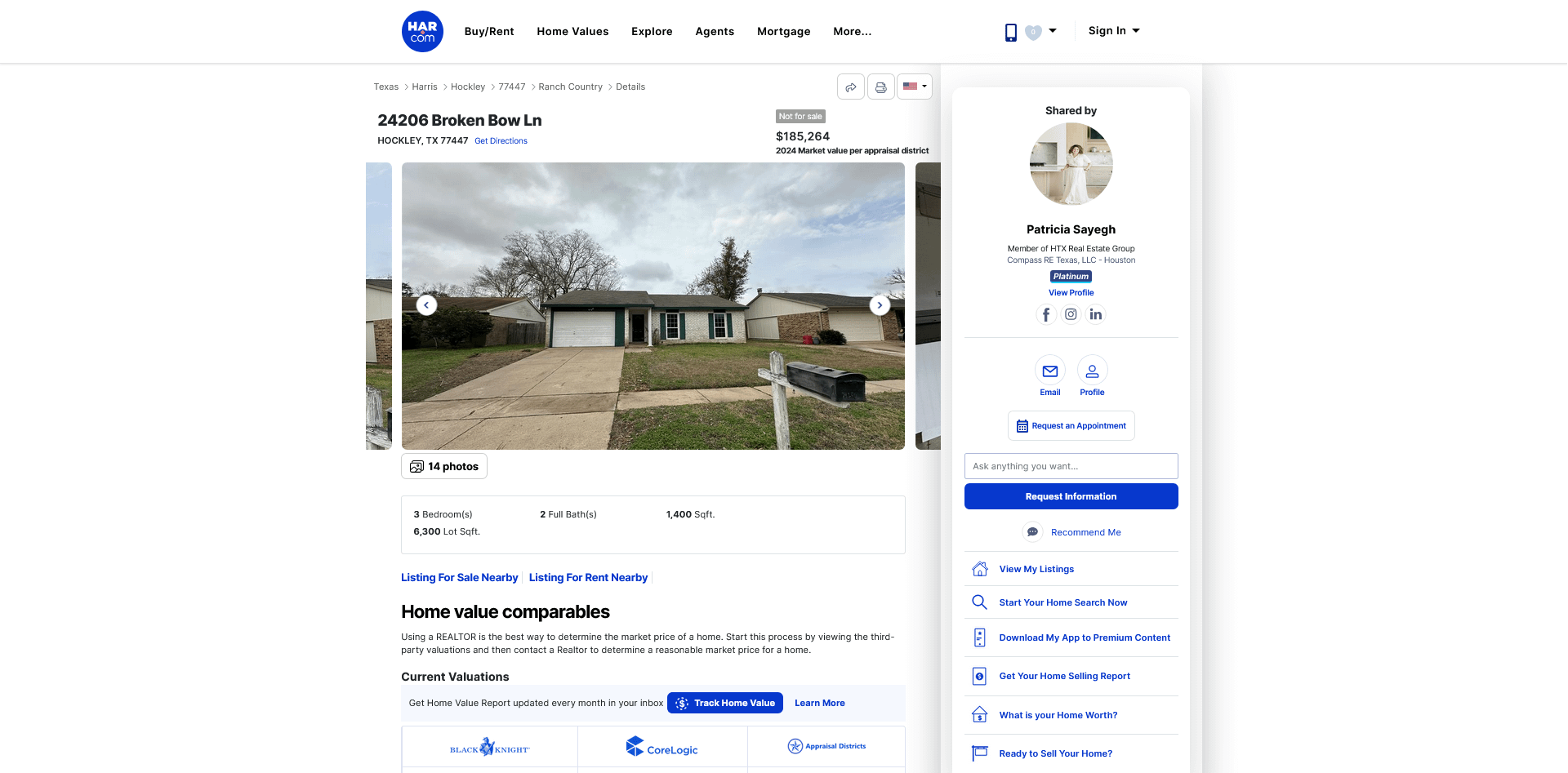1568x773 pixels.
Task: Open the Buy/Rent menu
Action: click(489, 31)
